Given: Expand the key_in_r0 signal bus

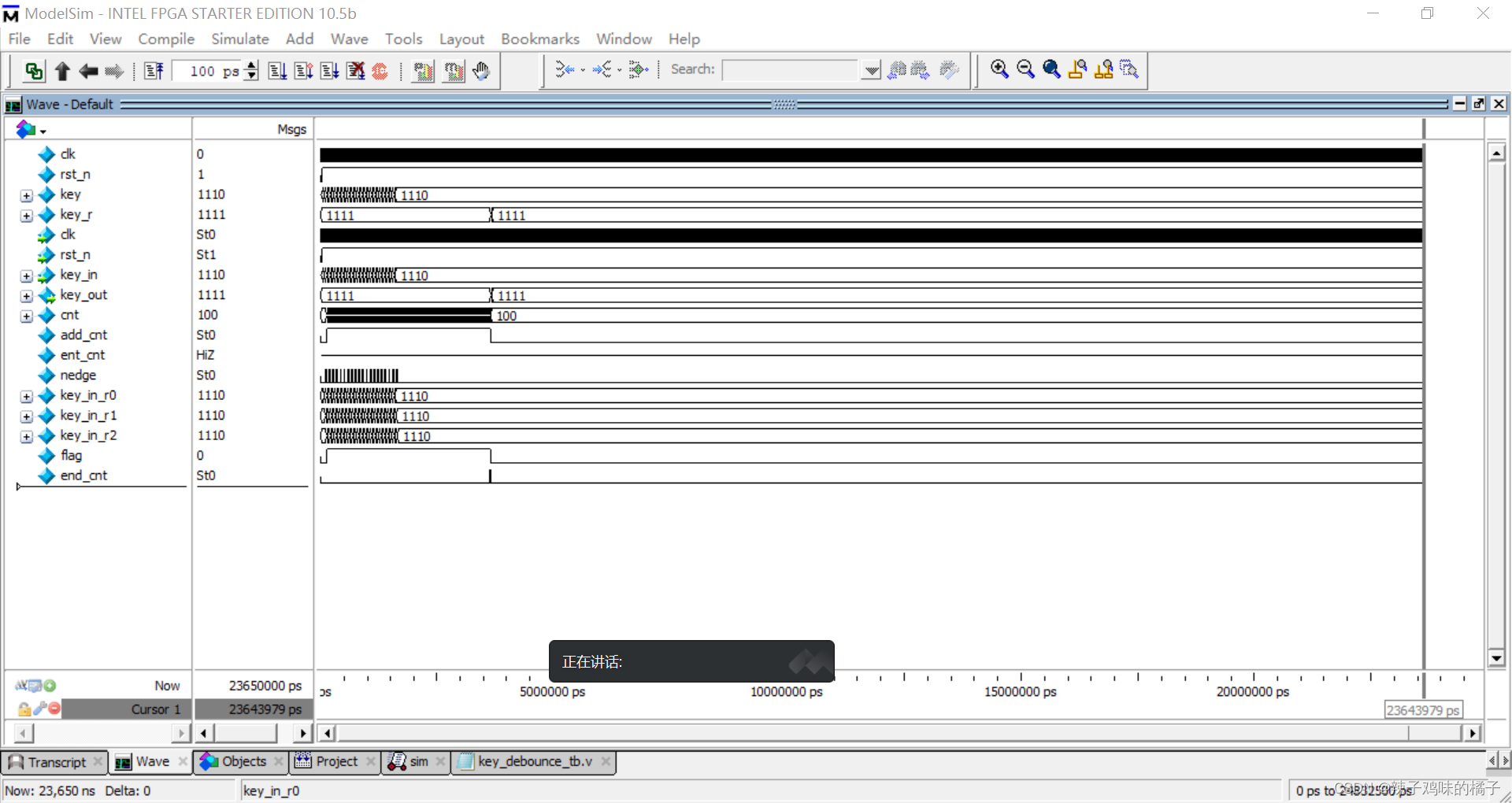Looking at the screenshot, I should point(27,396).
